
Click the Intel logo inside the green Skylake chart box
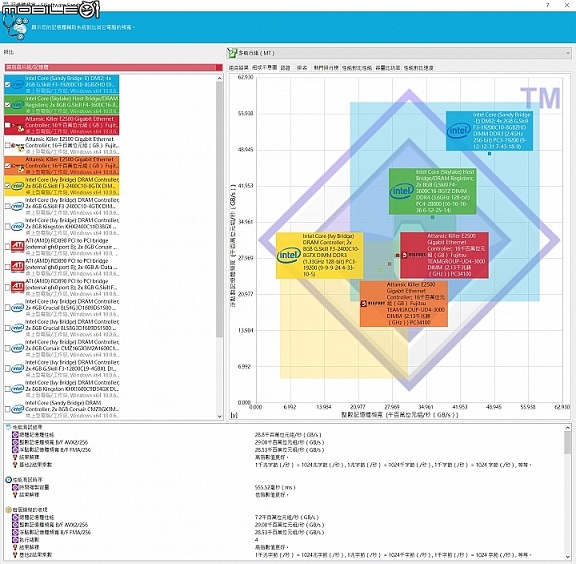point(402,191)
